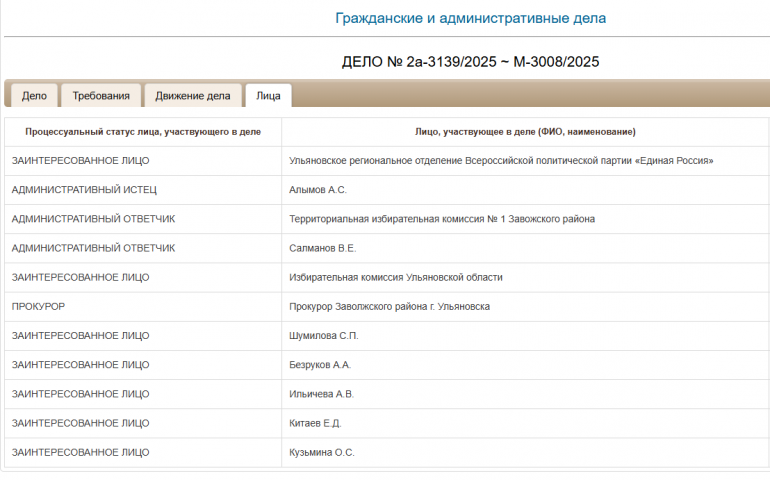Select the Единая Россия regional branch entry
This screenshot has width=770, height=480.
500,161
